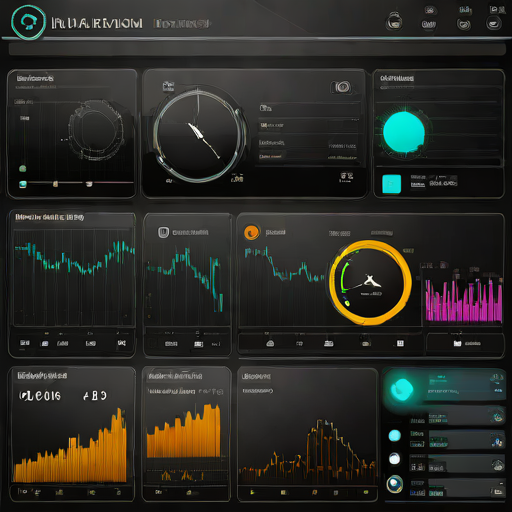Click the yellow ring gauge
This screenshot has height=512, width=512.
[x=370, y=282]
